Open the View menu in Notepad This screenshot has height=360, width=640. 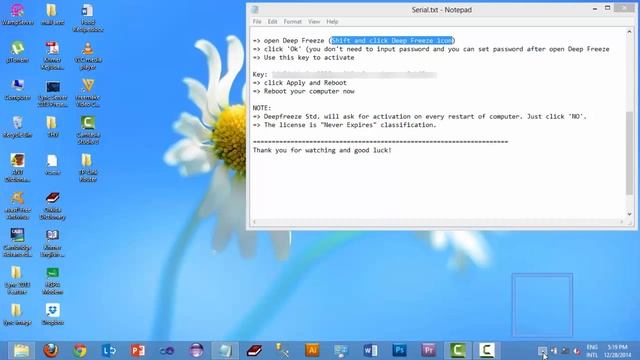tap(314, 22)
